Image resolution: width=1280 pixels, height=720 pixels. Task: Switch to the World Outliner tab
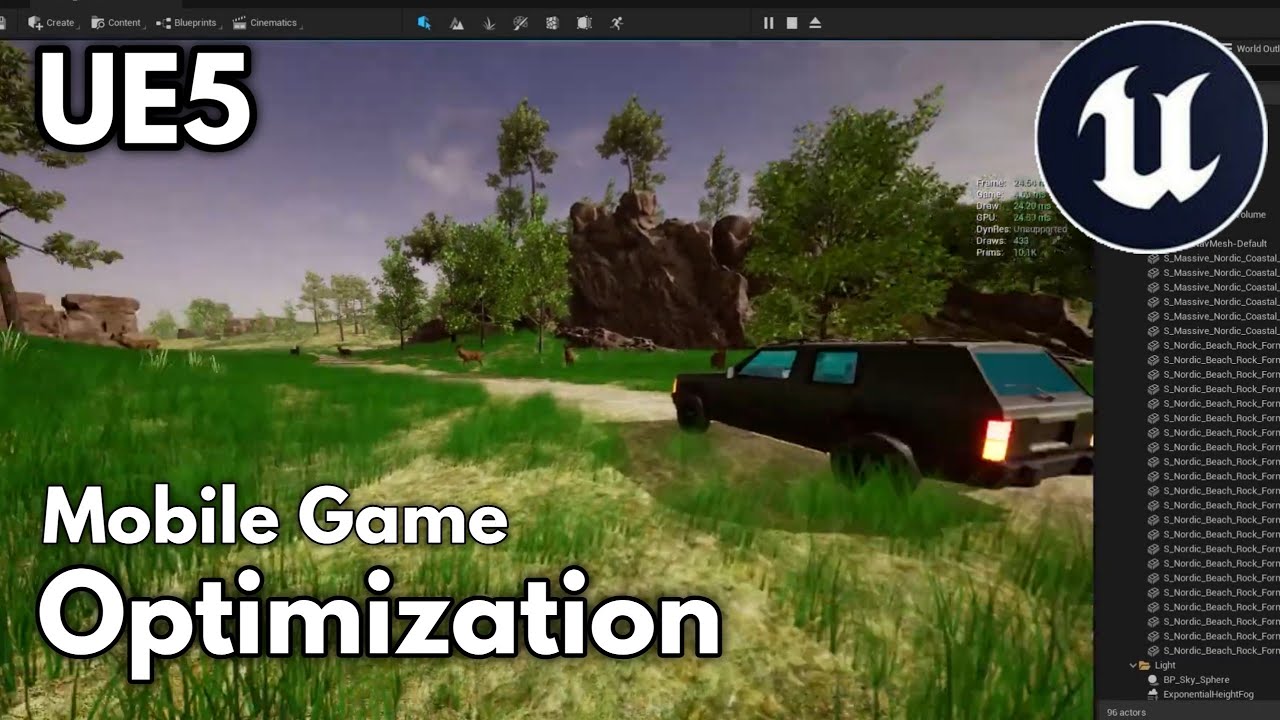click(x=1250, y=48)
